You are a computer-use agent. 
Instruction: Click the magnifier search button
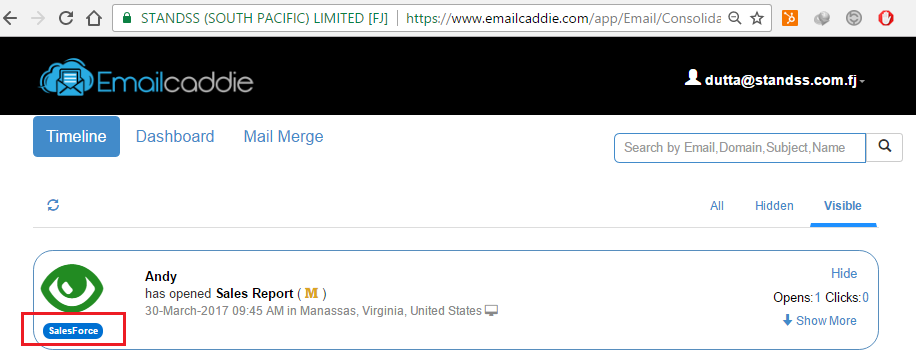point(884,147)
